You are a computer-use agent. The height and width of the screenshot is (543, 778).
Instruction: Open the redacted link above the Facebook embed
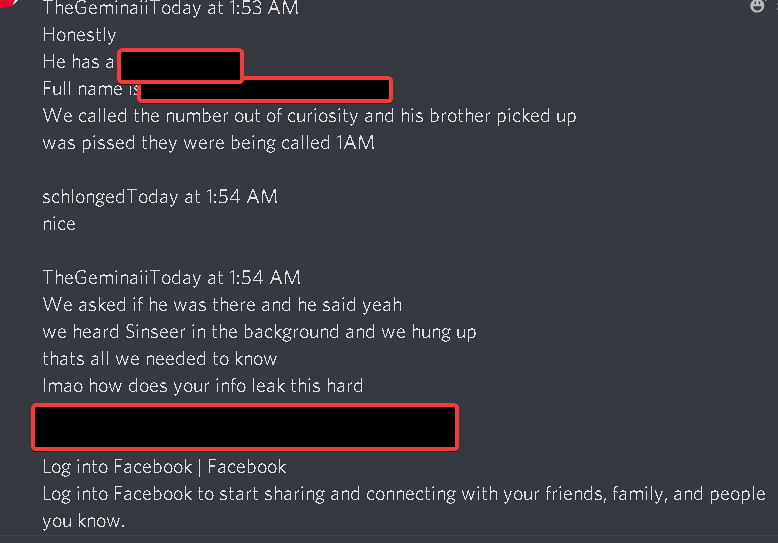click(245, 427)
